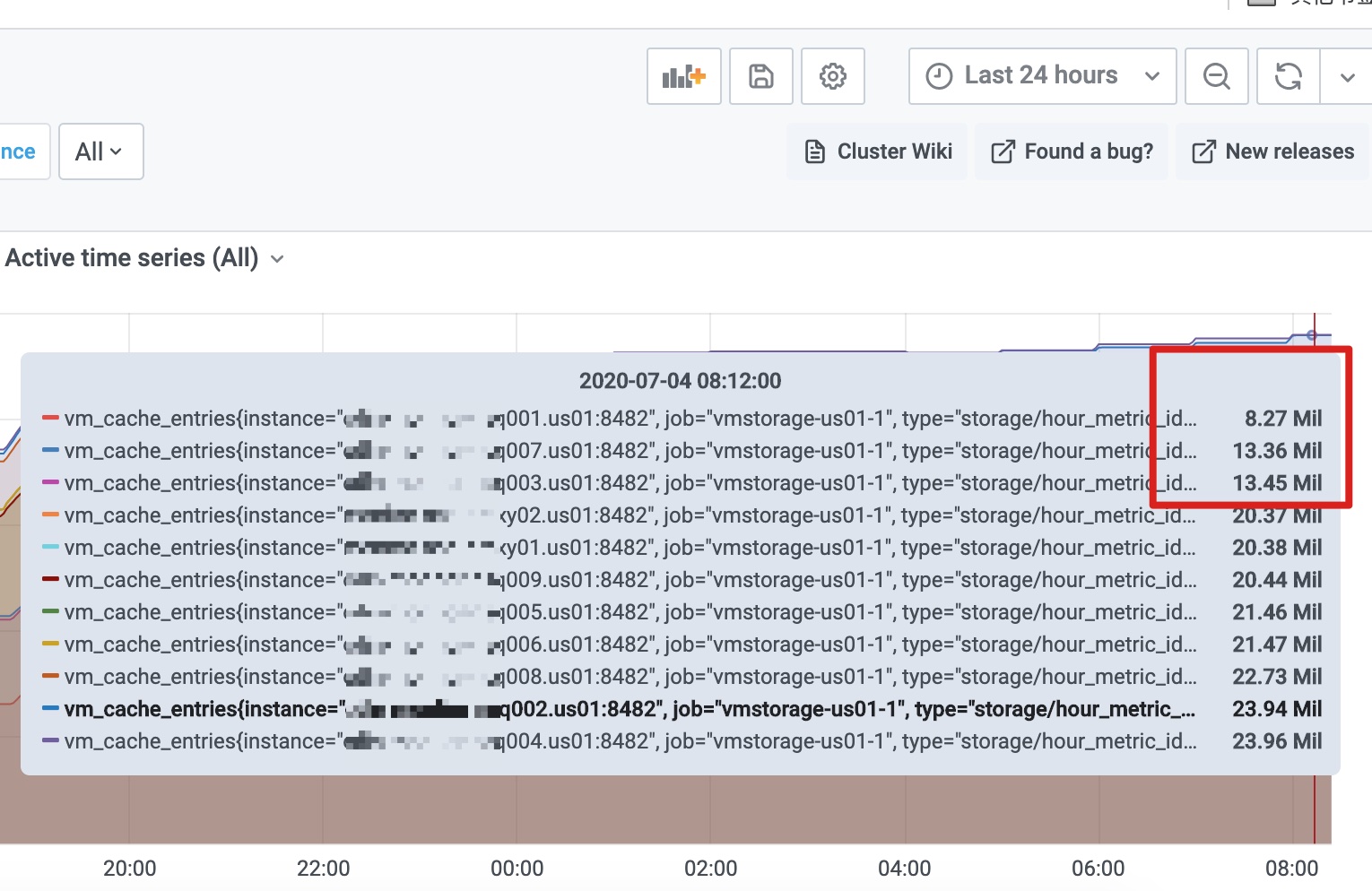
Task: Click the 008.us01:8482 series row text
Action: 630,677
